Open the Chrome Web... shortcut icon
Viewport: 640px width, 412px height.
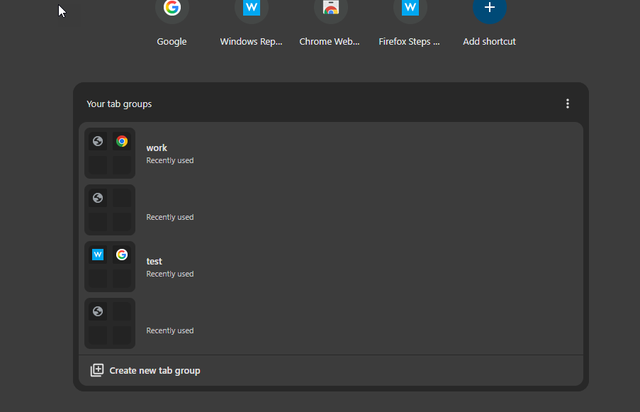(x=331, y=7)
